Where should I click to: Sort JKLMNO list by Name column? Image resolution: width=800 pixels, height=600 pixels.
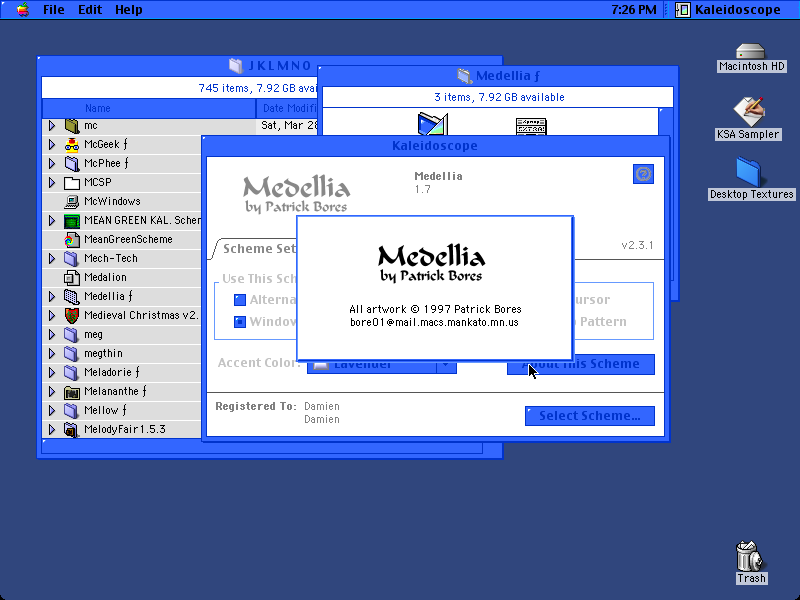(x=148, y=108)
